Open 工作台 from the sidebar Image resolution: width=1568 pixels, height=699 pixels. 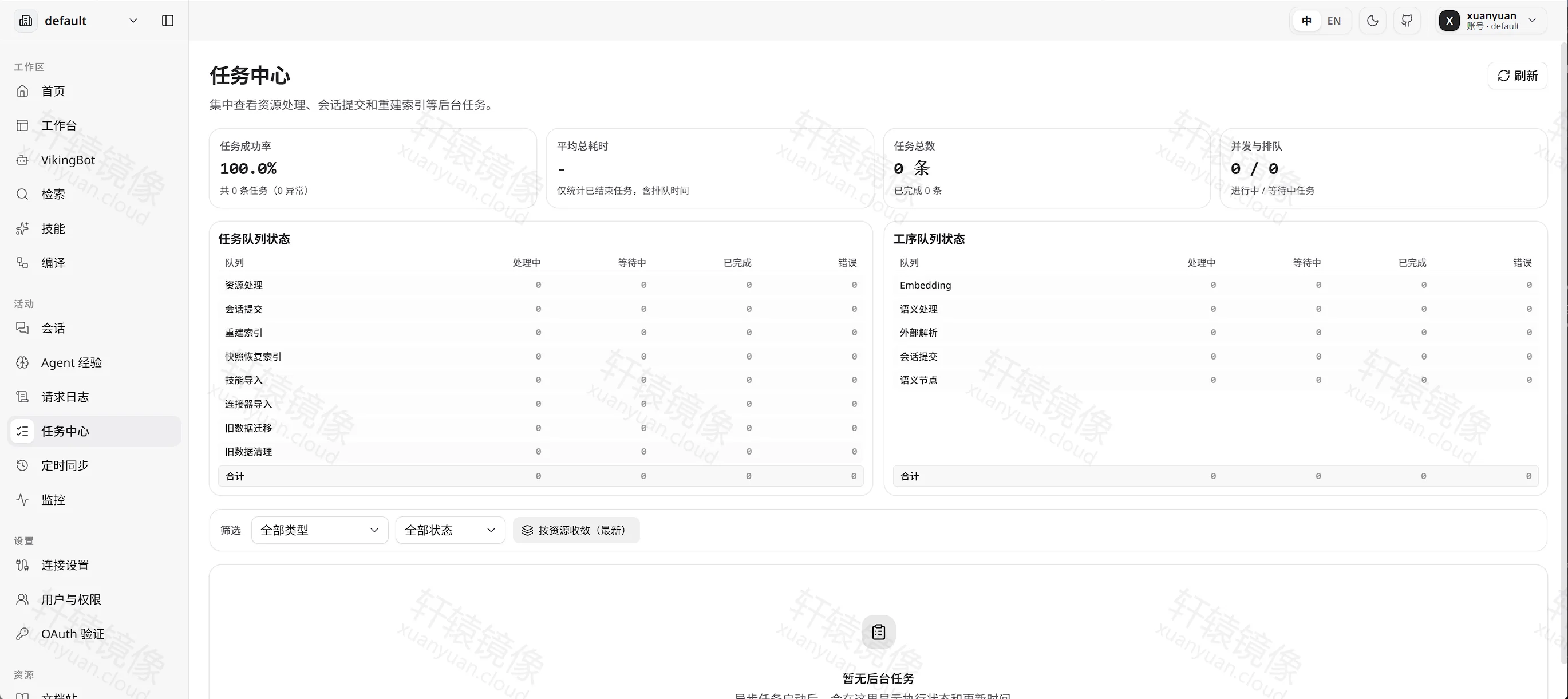[94, 125]
